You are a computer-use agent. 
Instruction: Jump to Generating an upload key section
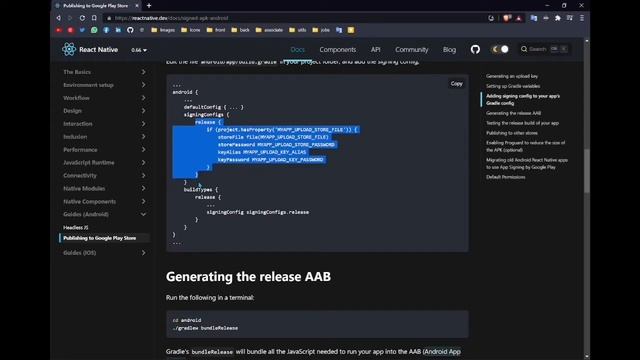point(512,76)
